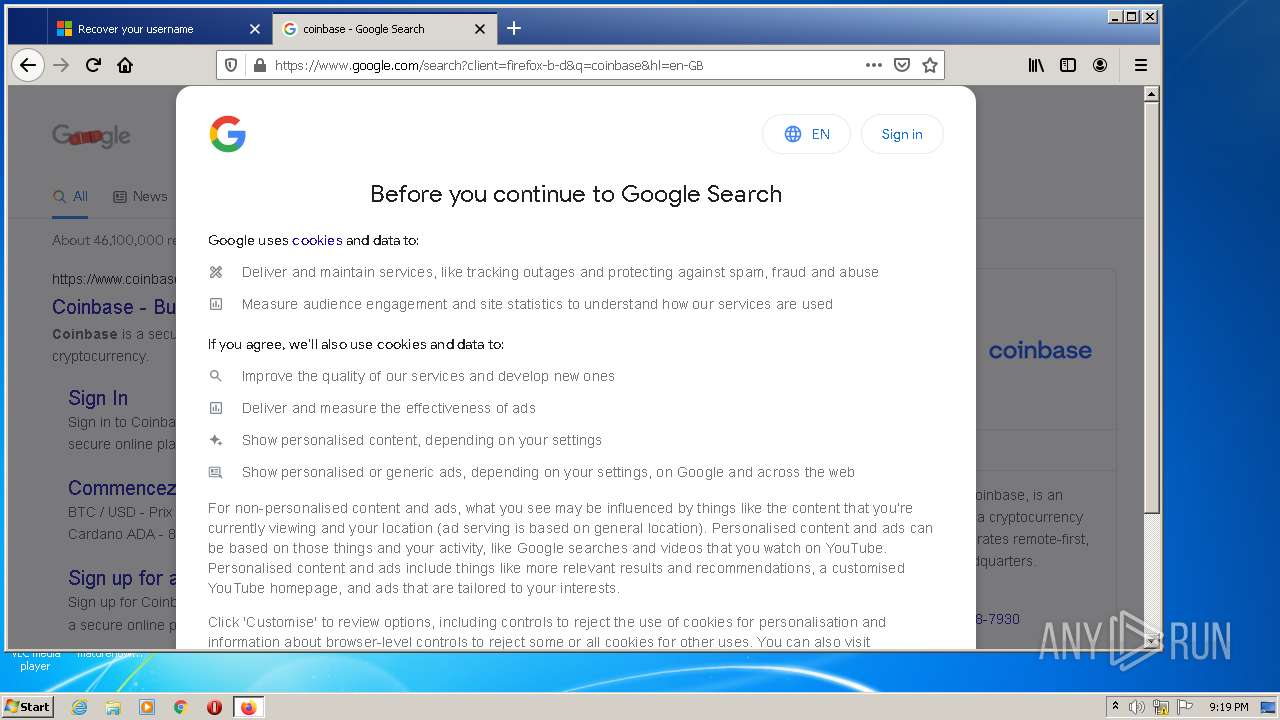Launch Chrome from the taskbar

click(181, 707)
